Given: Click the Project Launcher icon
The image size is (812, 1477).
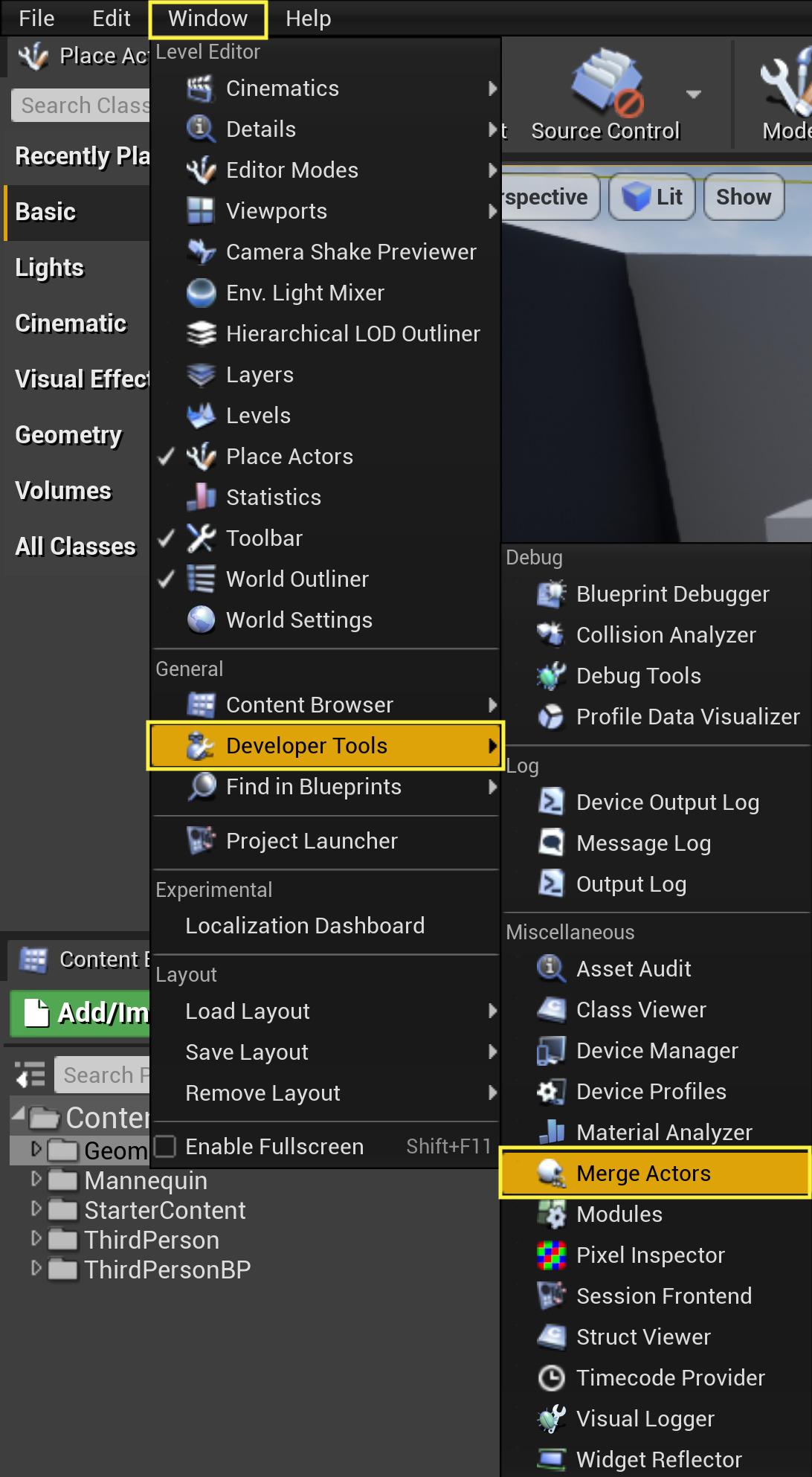Looking at the screenshot, I should pyautogui.click(x=201, y=841).
